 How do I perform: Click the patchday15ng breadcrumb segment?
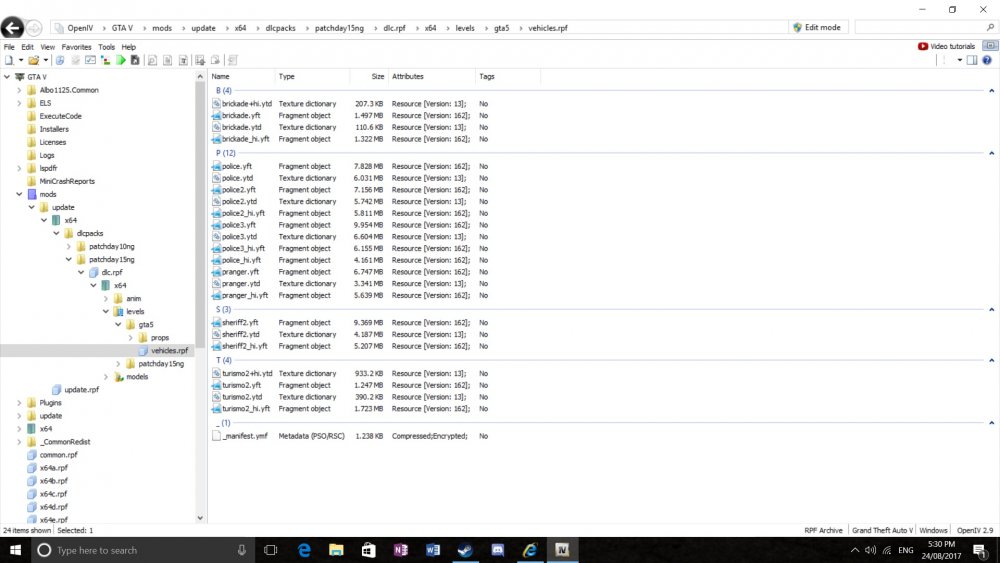coord(339,28)
